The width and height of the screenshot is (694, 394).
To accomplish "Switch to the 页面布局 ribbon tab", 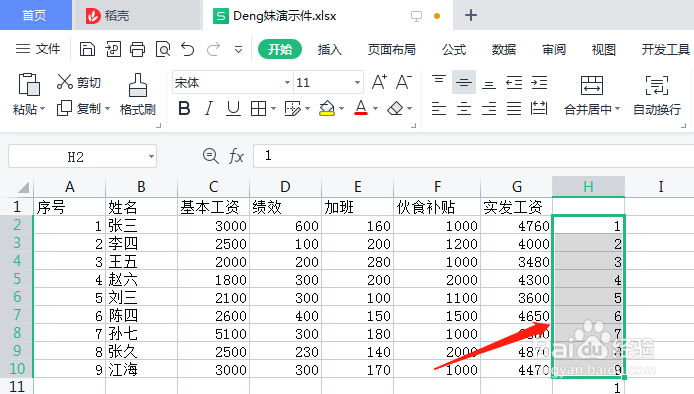I will 392,50.
